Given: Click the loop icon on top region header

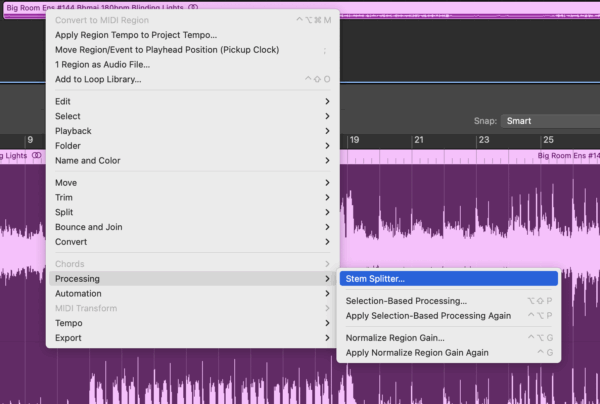Looking at the screenshot, I should click(193, 7).
